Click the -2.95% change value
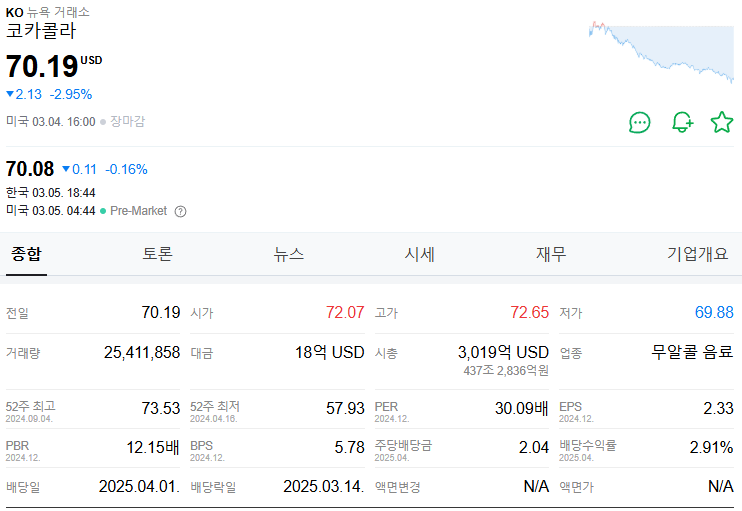Viewport: 742px width, 511px height. pyautogui.click(x=71, y=94)
